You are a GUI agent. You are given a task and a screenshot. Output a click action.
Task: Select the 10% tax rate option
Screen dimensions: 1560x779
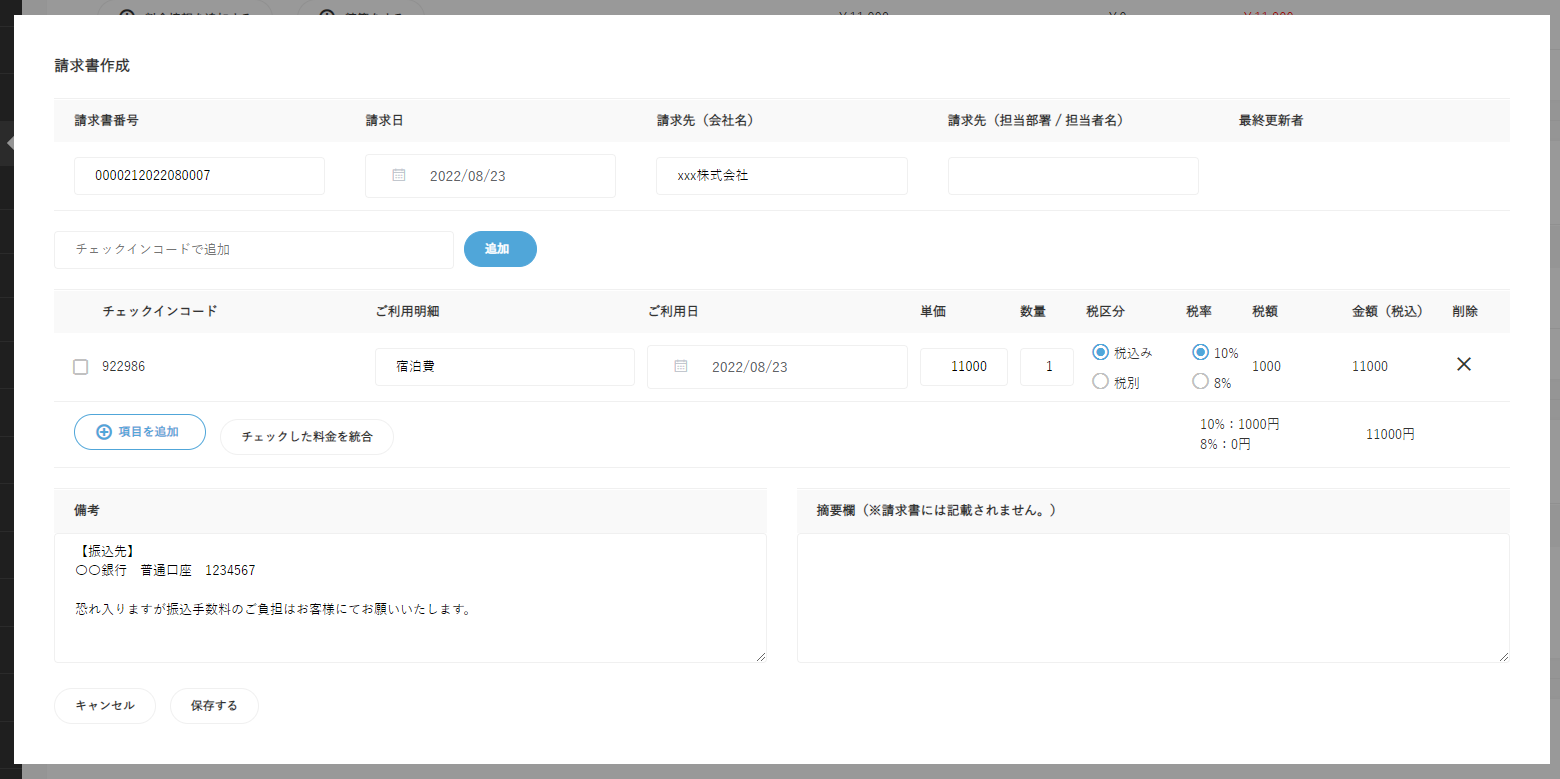point(1201,352)
